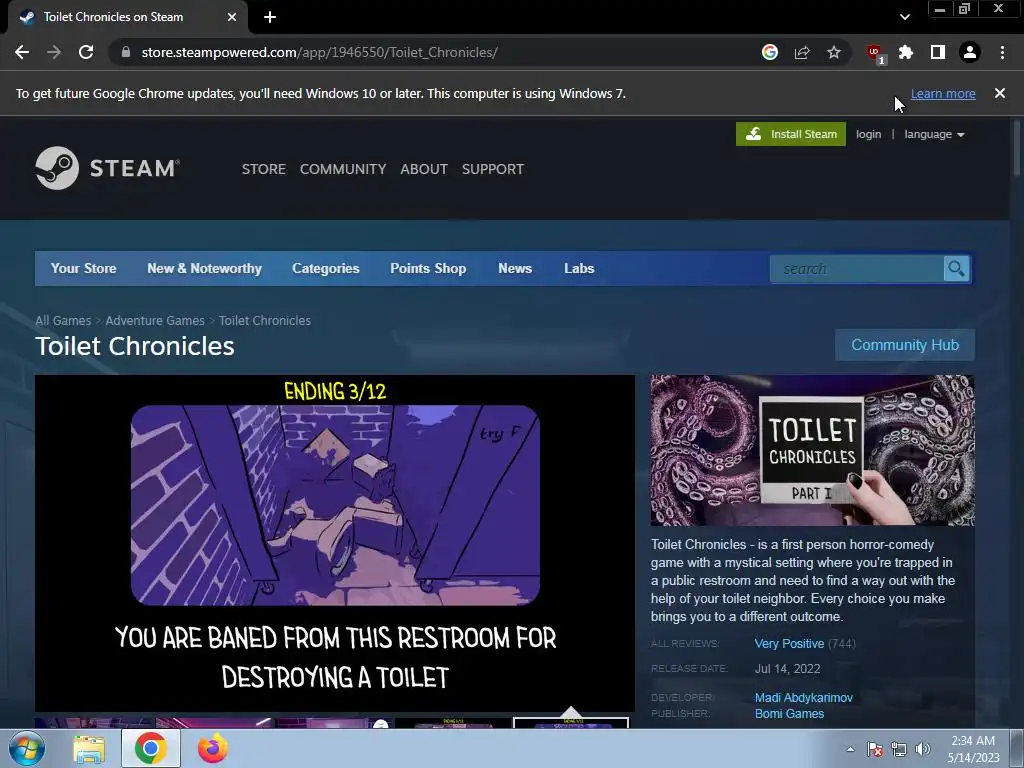Open the Points Shop tab
Screen dimensions: 1024x768
(428, 268)
